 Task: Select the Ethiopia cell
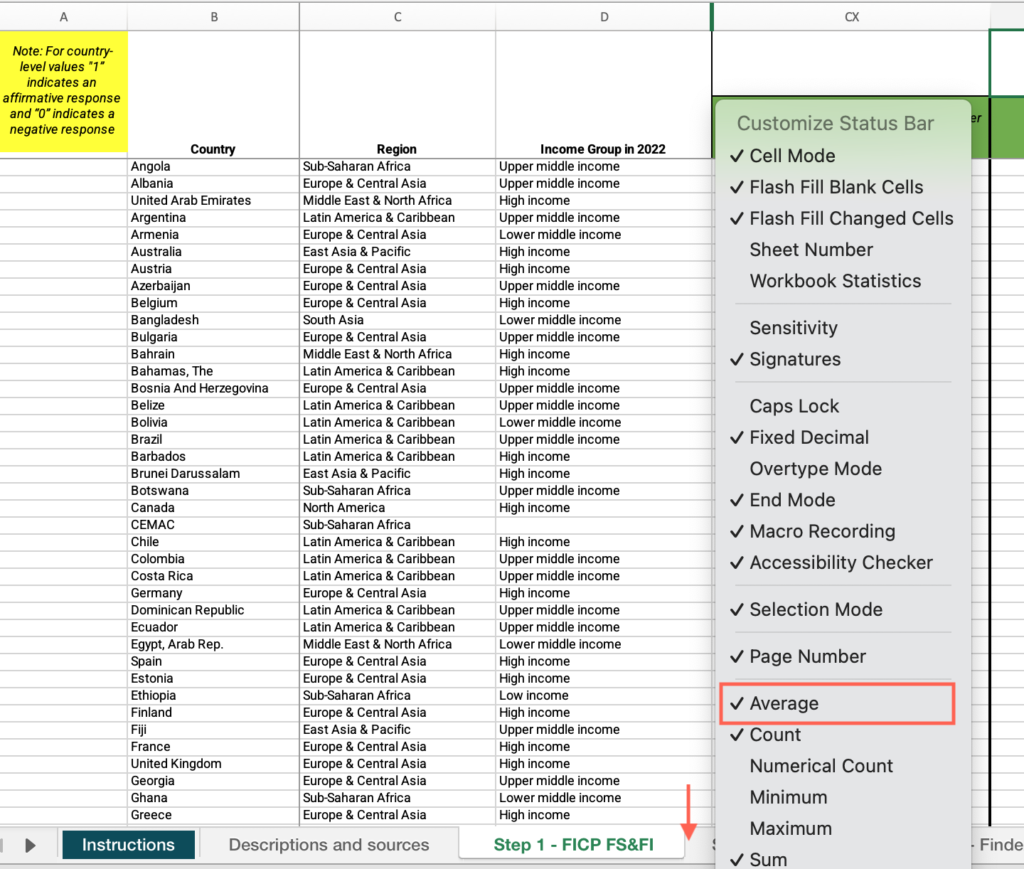click(x=214, y=695)
